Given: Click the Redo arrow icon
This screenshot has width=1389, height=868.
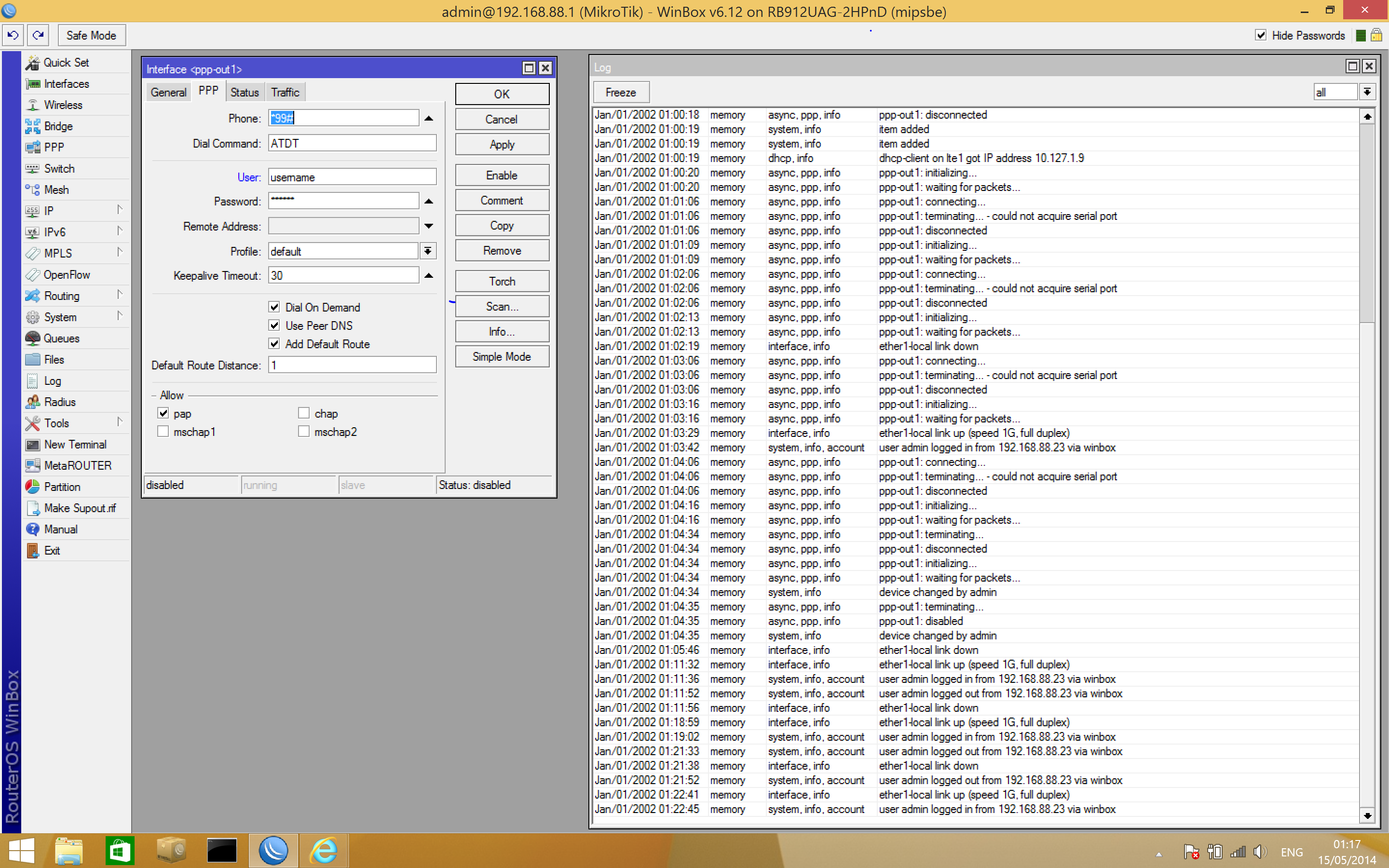Looking at the screenshot, I should pos(38,36).
